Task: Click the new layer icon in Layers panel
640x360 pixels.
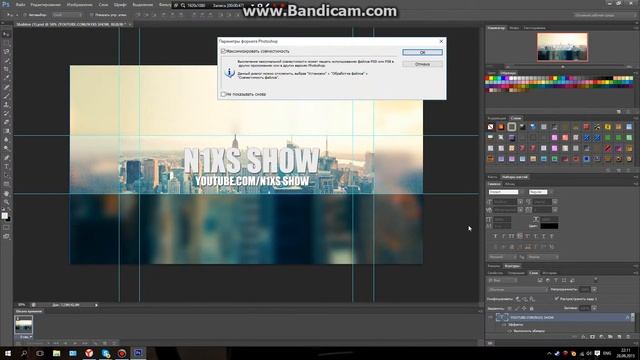Action: [x=619, y=337]
